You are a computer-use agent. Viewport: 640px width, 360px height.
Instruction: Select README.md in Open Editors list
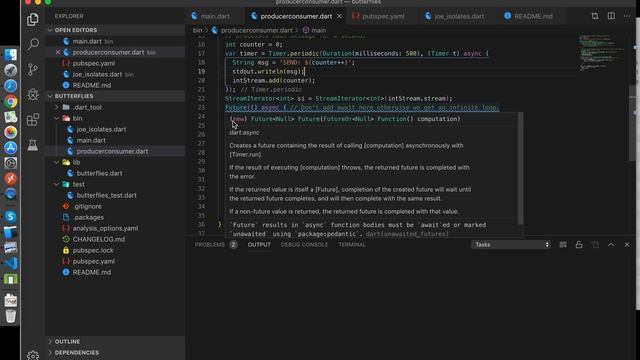[91, 85]
